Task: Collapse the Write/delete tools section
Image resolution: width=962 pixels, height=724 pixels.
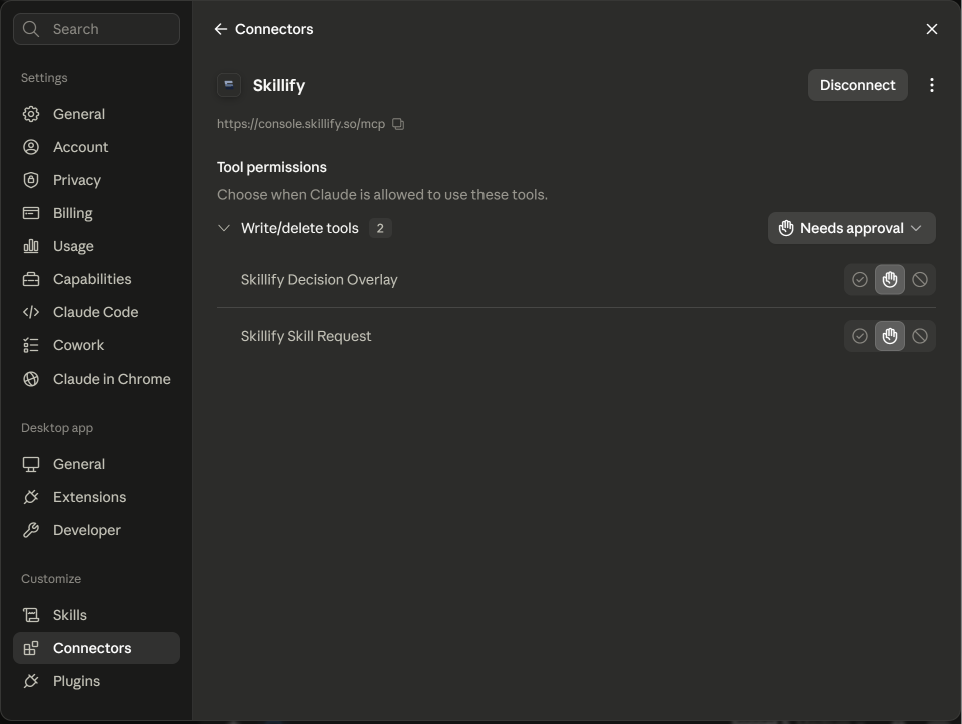Action: pos(224,228)
